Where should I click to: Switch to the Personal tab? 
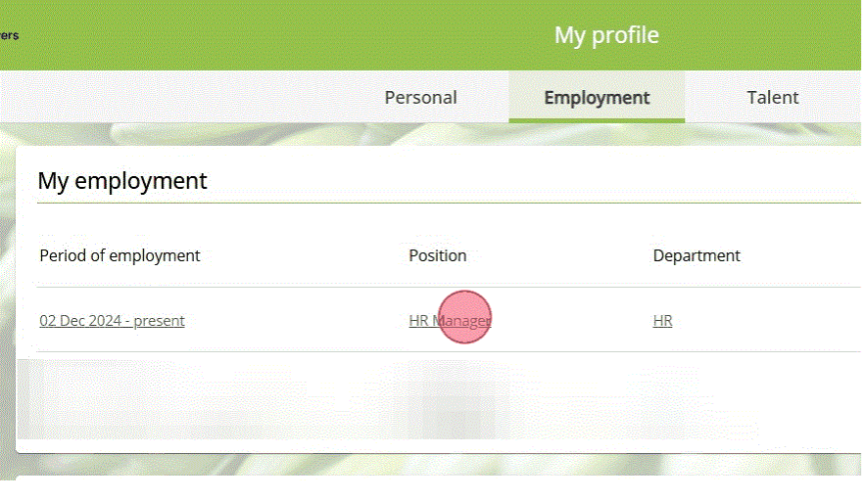click(420, 97)
